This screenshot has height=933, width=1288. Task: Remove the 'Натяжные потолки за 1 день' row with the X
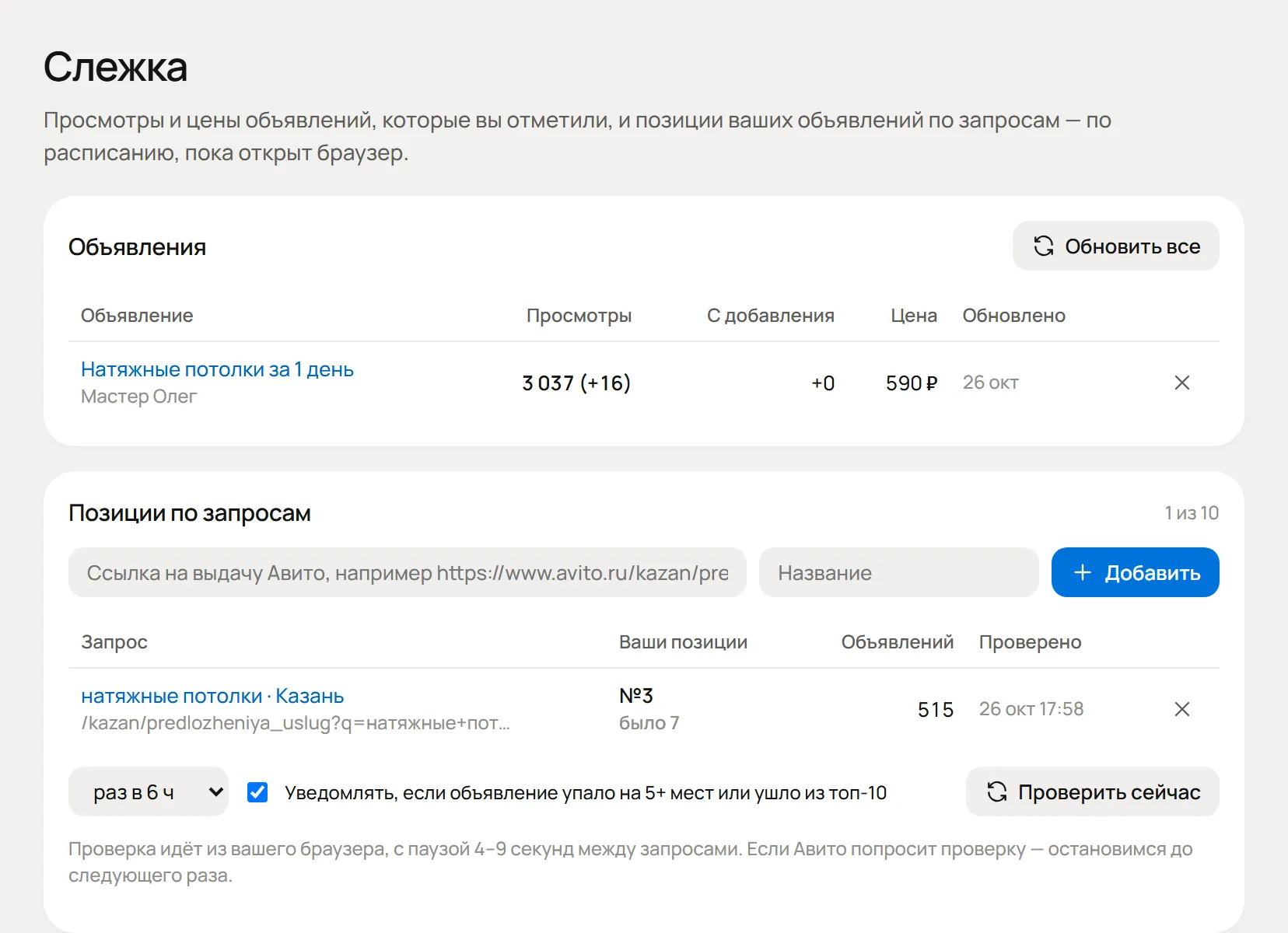click(1182, 383)
